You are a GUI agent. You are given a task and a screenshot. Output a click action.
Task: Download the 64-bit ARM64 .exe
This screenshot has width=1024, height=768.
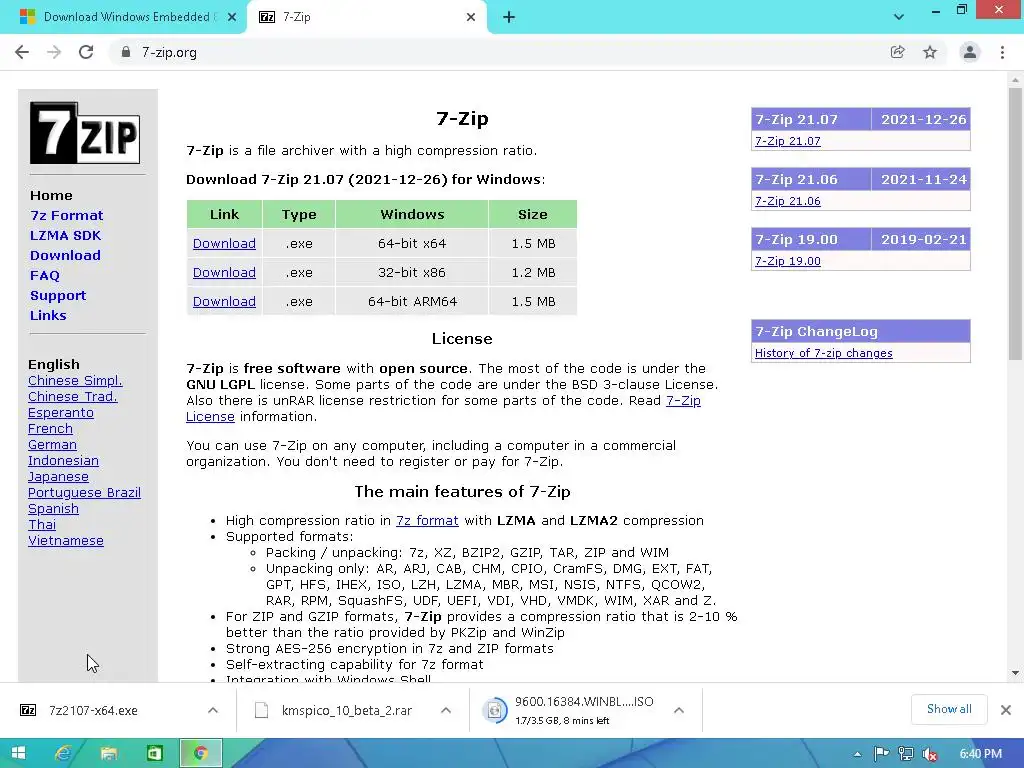click(224, 302)
